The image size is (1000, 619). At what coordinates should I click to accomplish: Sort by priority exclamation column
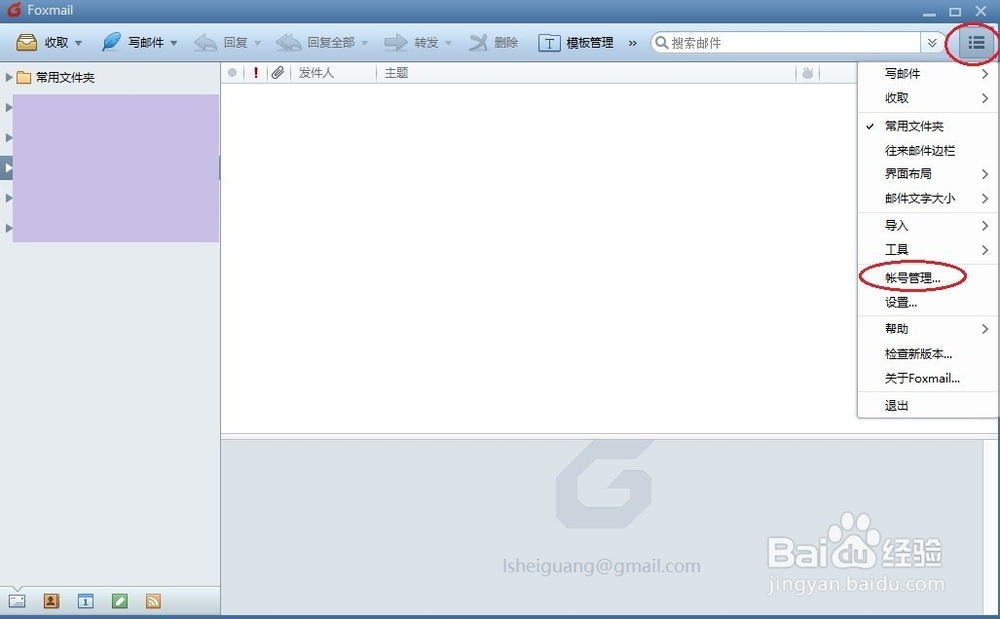pyautogui.click(x=256, y=73)
